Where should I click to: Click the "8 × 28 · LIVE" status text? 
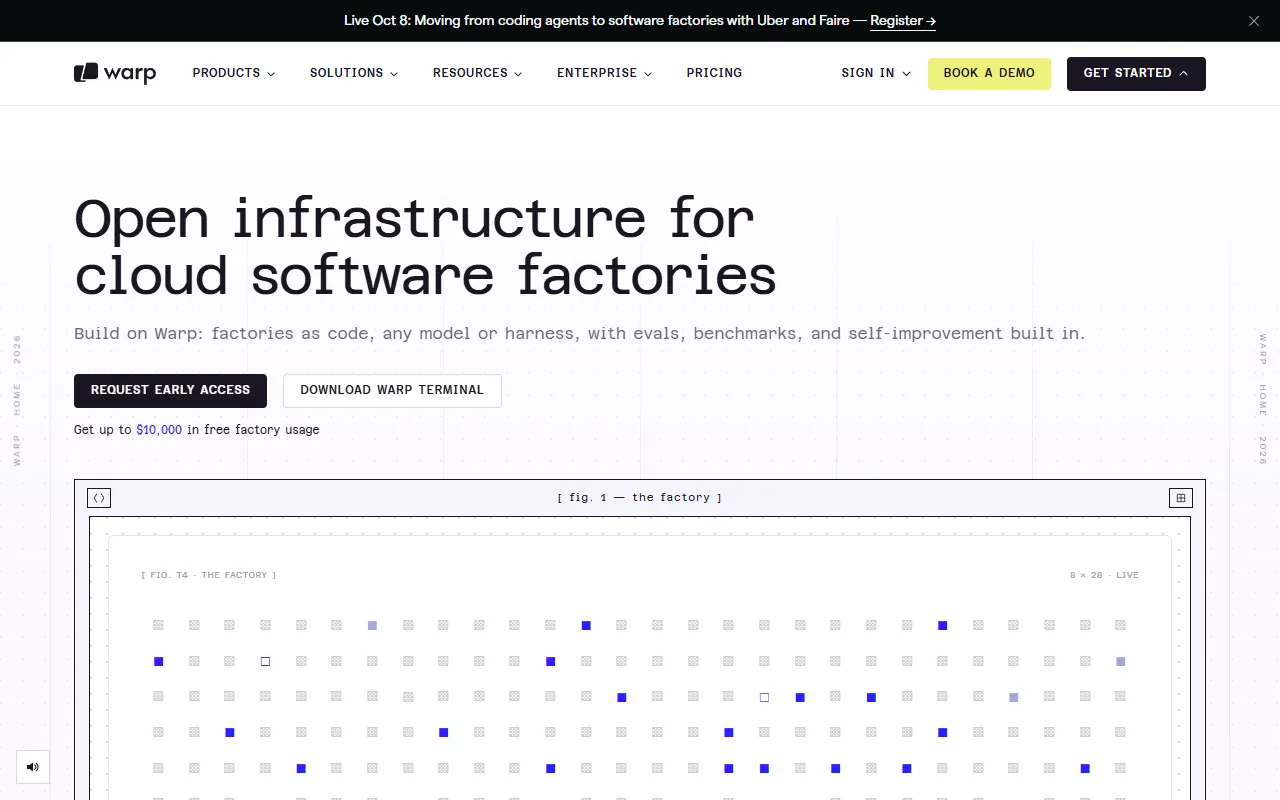tap(1104, 576)
